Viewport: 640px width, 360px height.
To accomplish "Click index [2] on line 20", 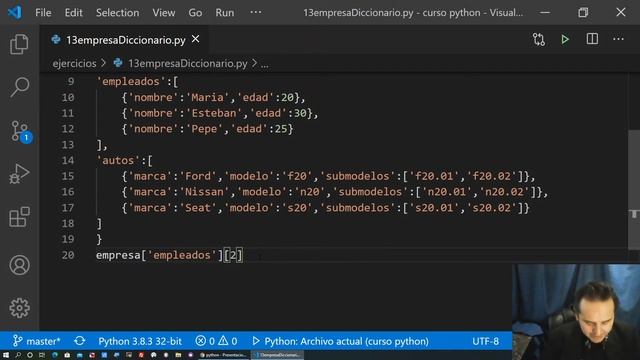I will click(233, 256).
